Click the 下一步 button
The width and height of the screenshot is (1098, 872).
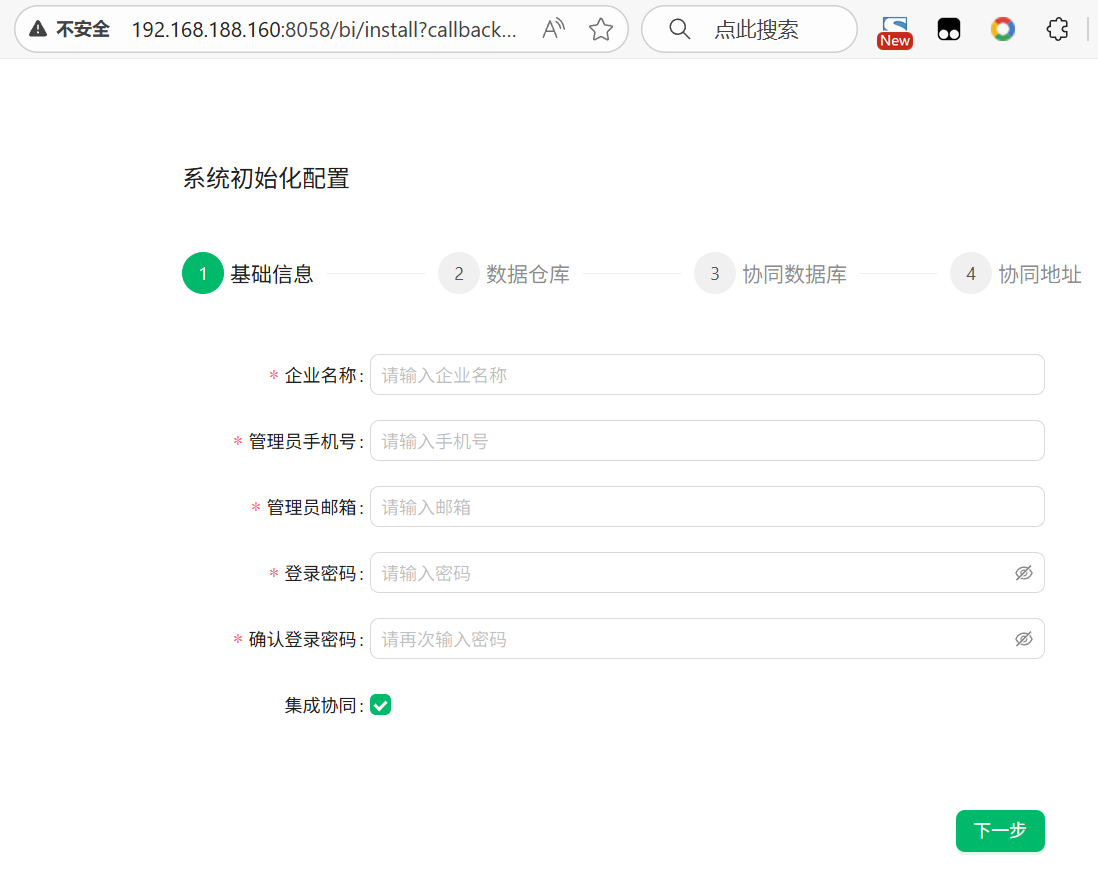tap(1000, 831)
